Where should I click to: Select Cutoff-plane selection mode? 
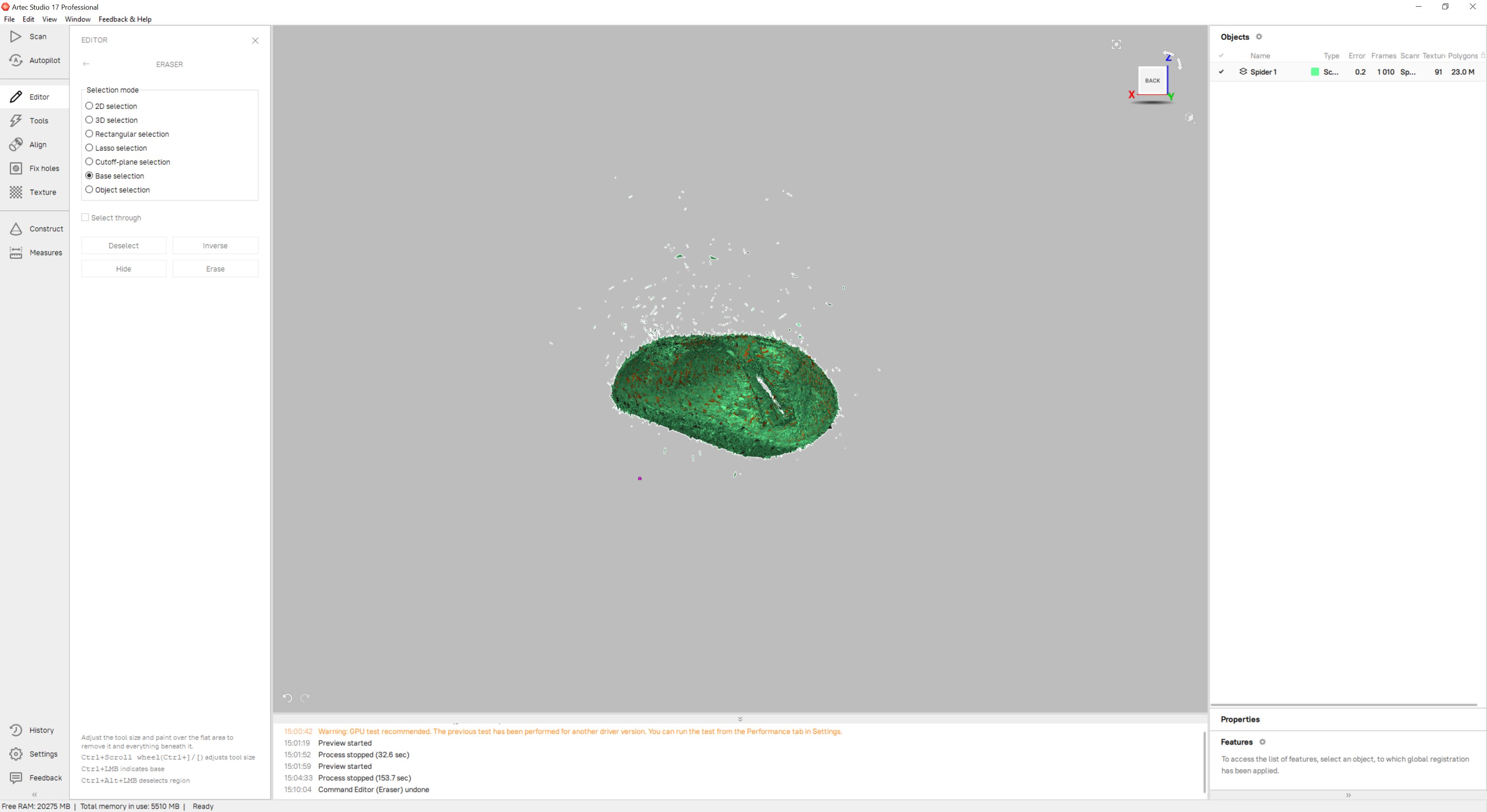[x=127, y=161]
